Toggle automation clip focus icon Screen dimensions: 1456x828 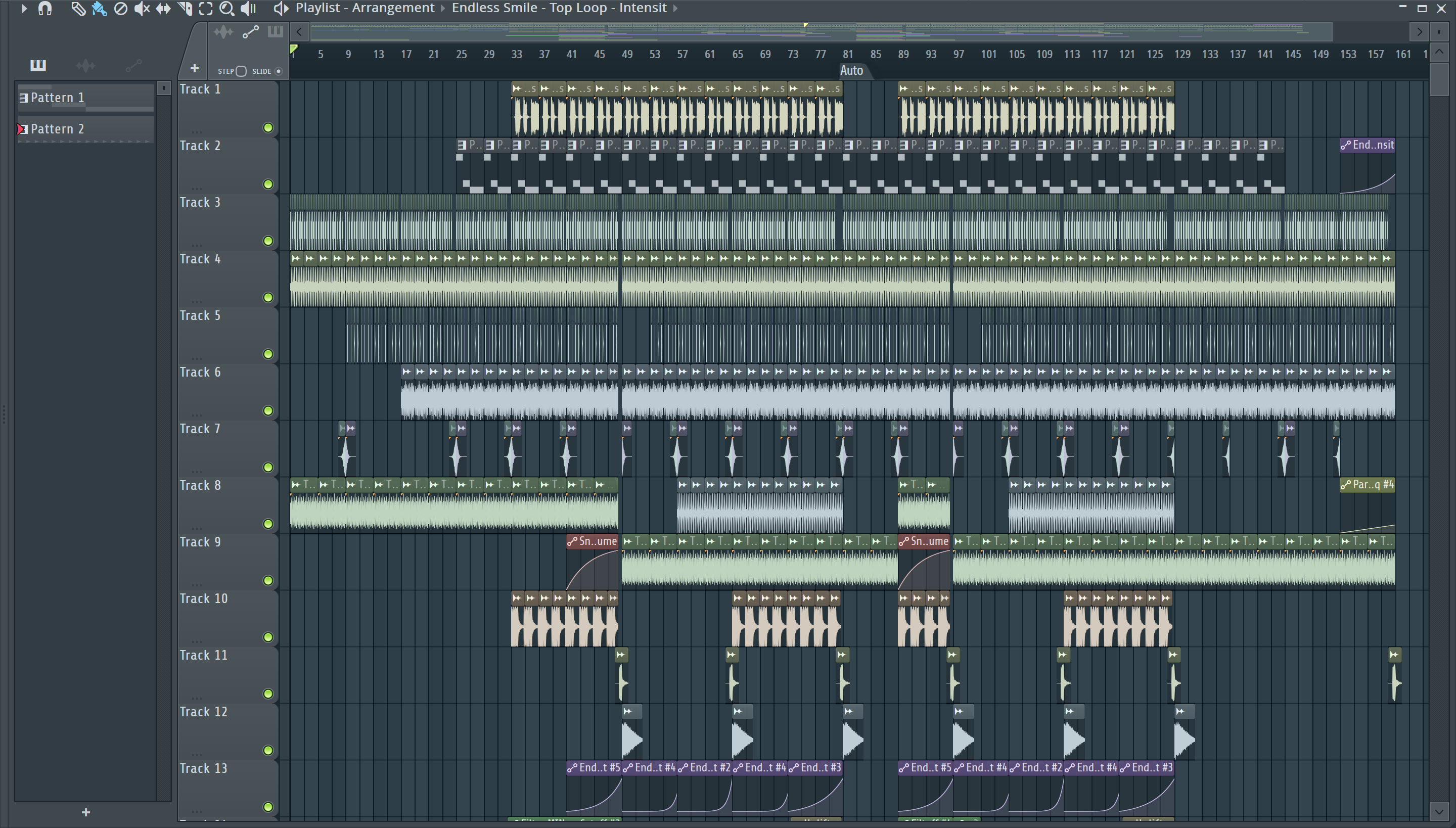point(250,32)
